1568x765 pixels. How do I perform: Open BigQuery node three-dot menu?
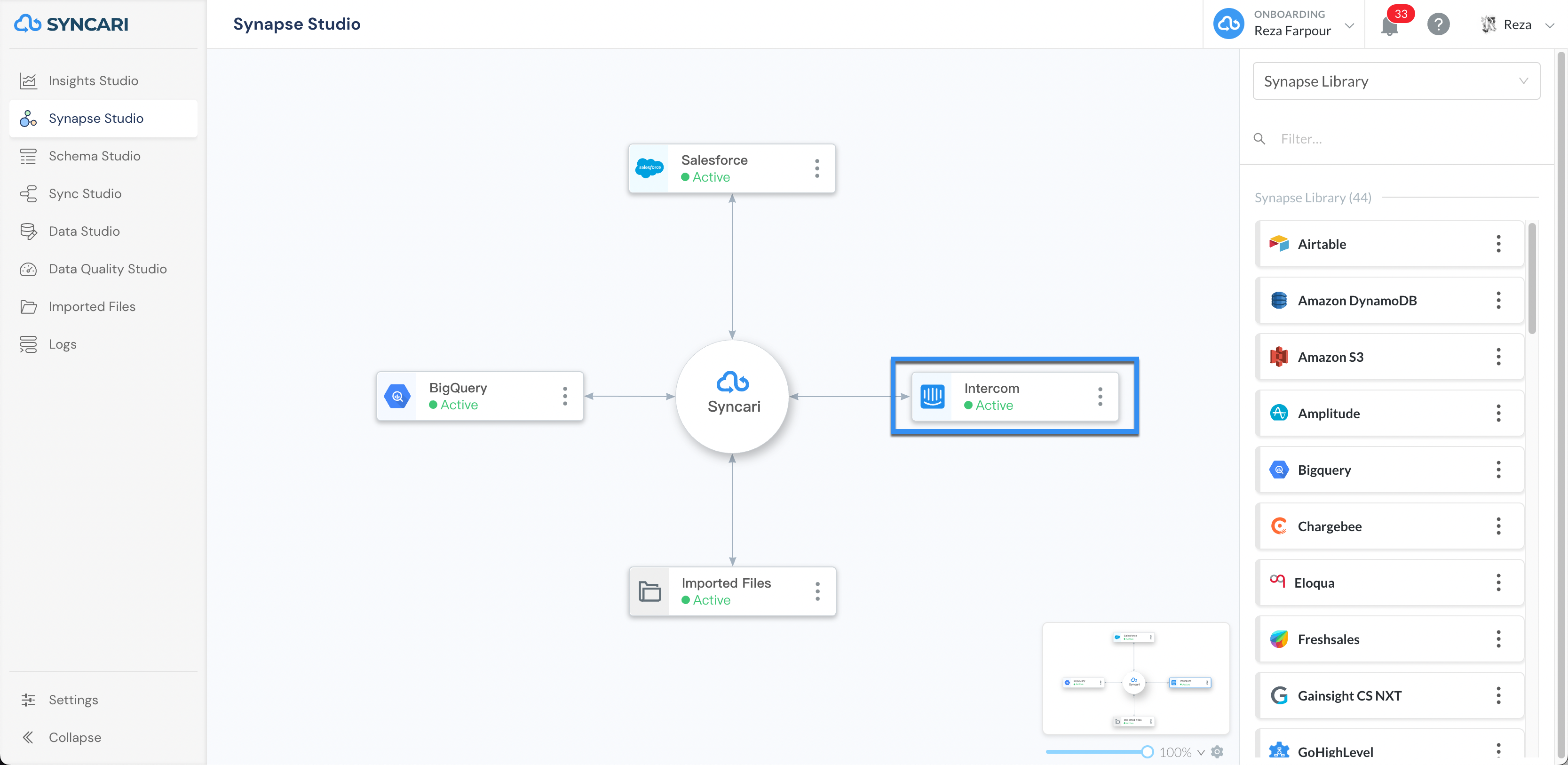(565, 396)
